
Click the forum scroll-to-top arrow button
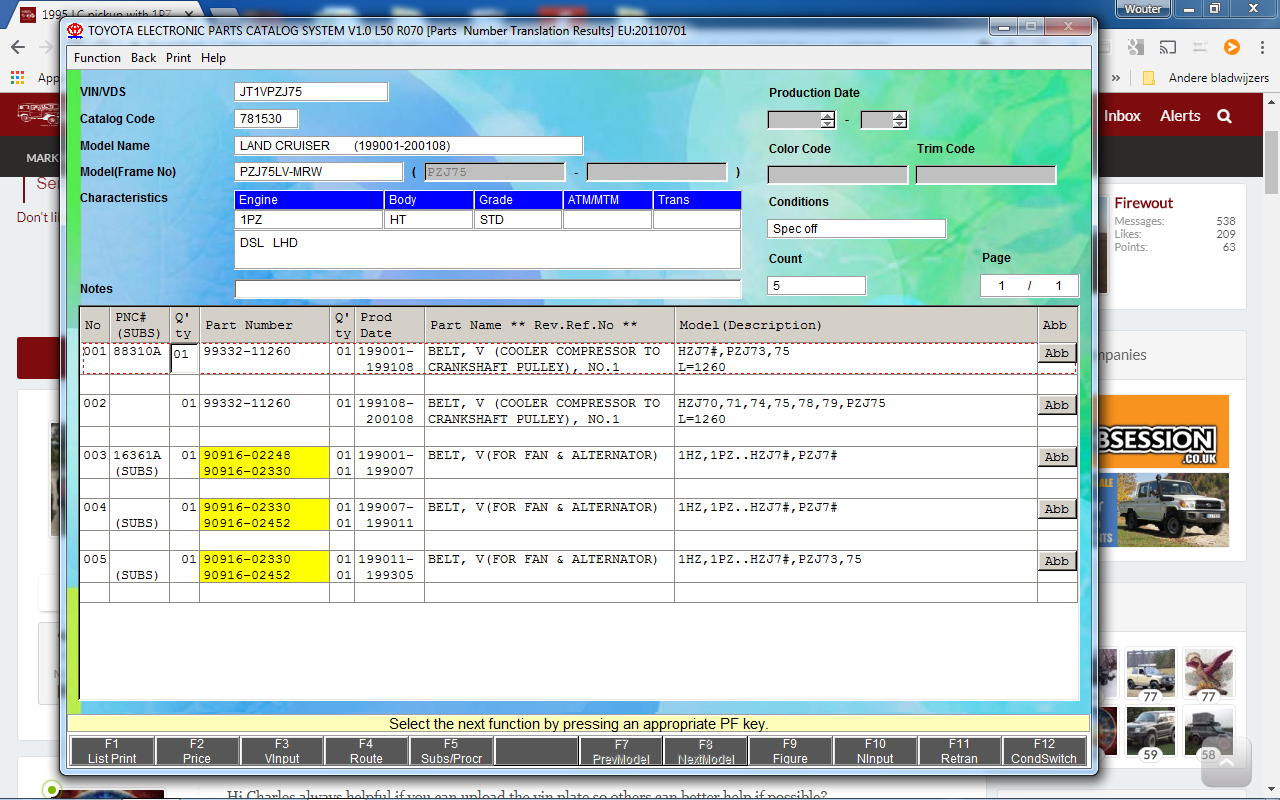[1225, 763]
